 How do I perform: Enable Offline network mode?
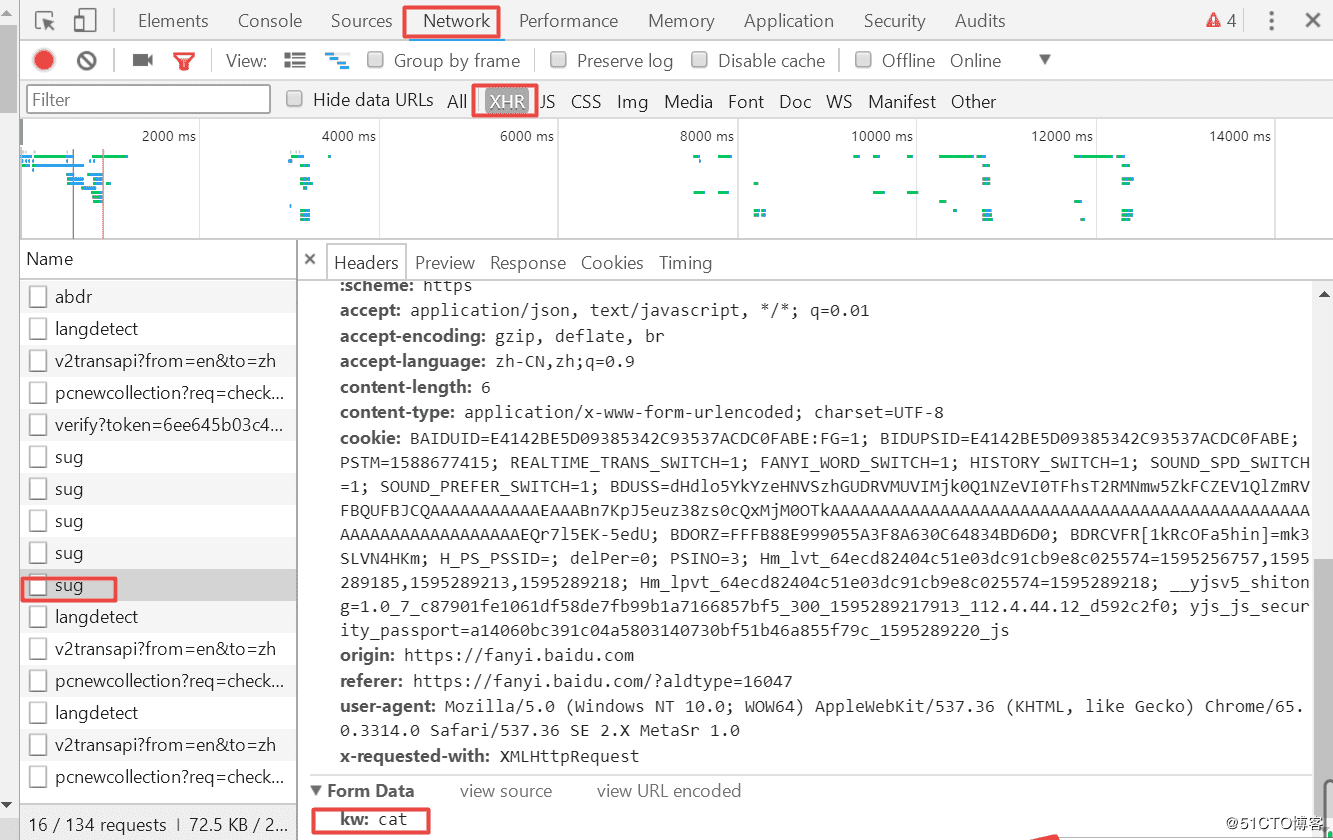click(862, 60)
